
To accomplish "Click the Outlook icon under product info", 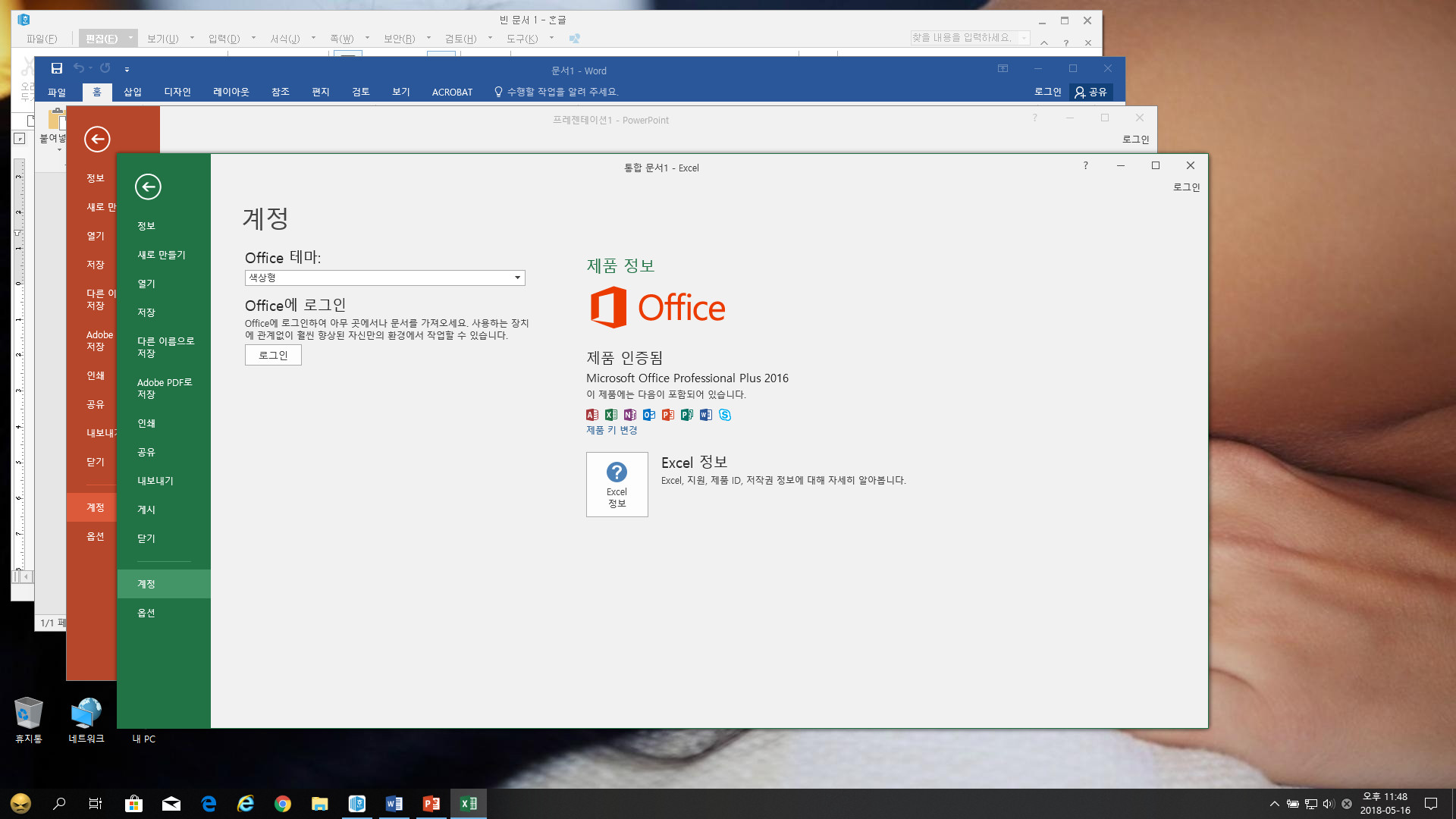I will click(x=649, y=415).
